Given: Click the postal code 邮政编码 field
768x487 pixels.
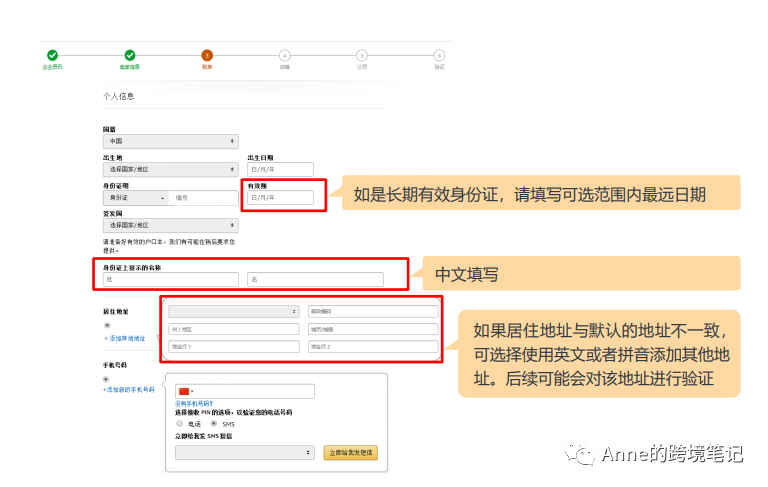Looking at the screenshot, I should click(x=373, y=311).
